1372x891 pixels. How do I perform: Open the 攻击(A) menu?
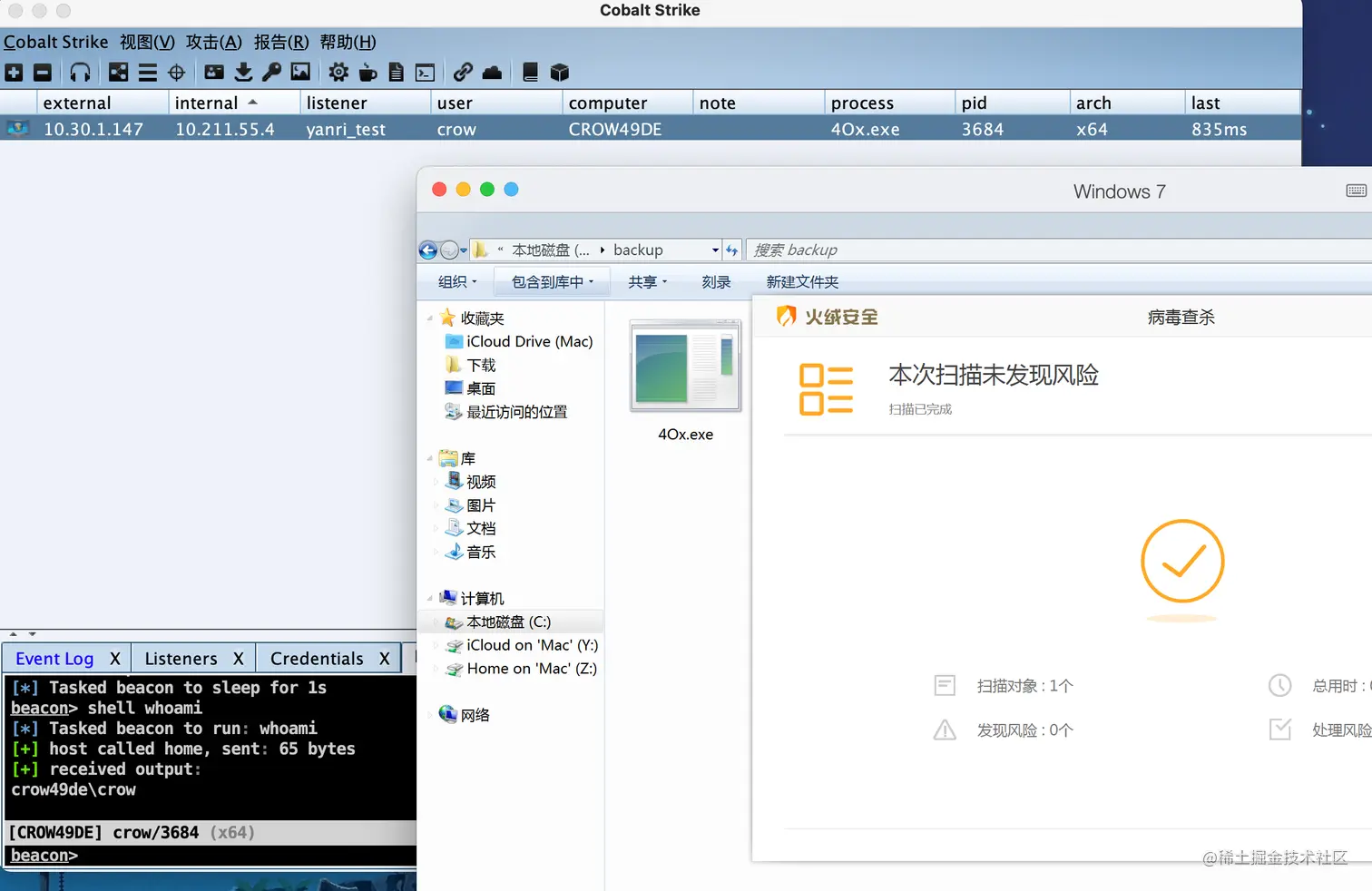[x=214, y=42]
